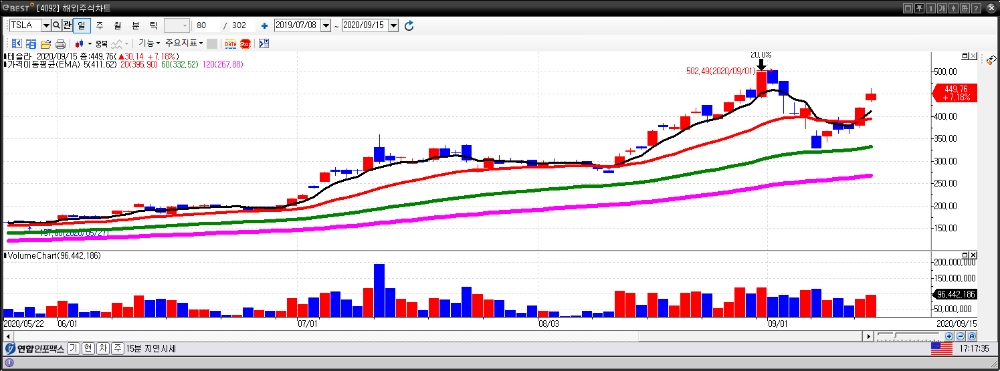
Task: Select the 일 (daily) period toggle
Action: 82,25
